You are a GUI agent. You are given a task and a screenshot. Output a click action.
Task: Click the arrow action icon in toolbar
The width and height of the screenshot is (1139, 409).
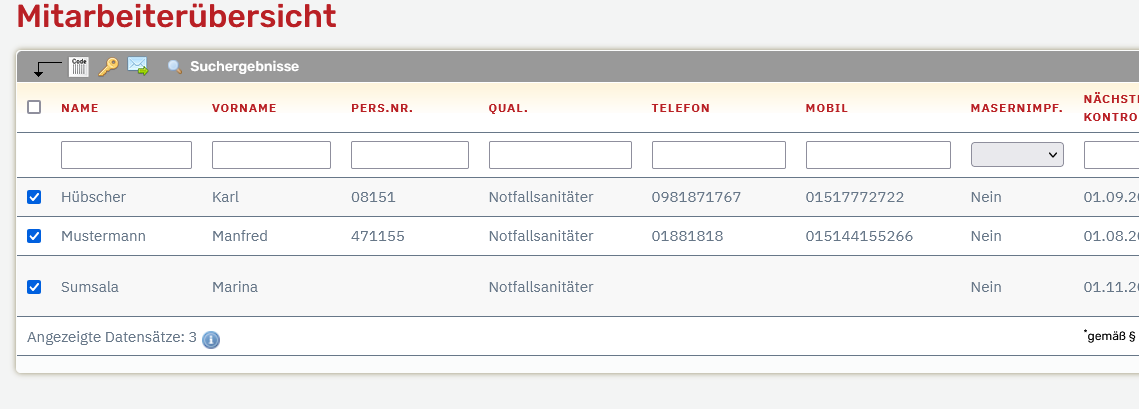pos(48,68)
